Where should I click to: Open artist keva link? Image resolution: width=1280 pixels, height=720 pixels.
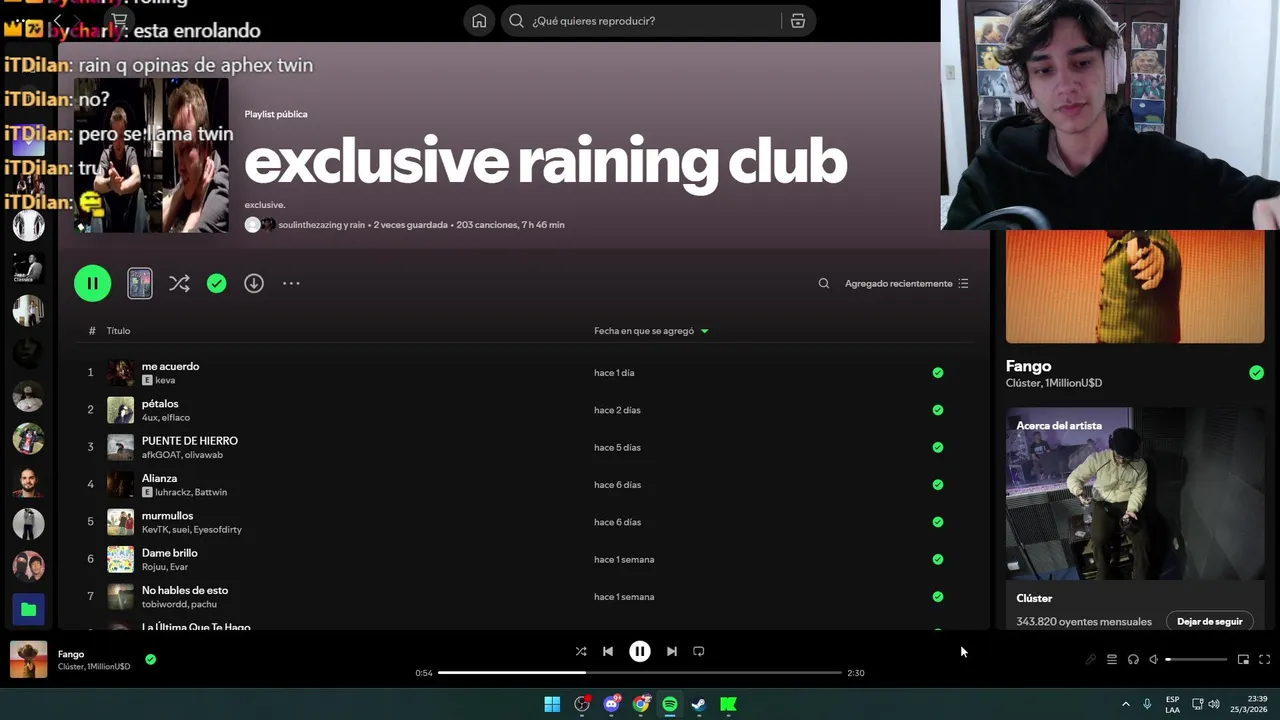pos(165,380)
